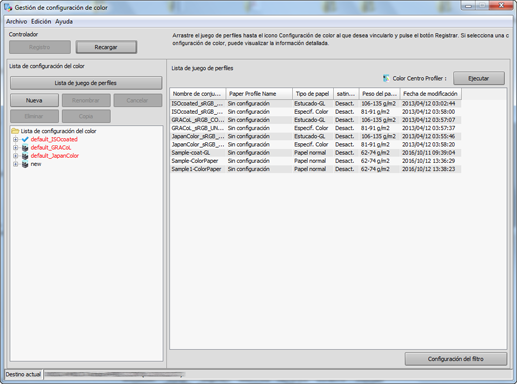Image resolution: width=517 pixels, height=384 pixels.
Task: Sort by Tipo de papel column header
Action: point(313,94)
